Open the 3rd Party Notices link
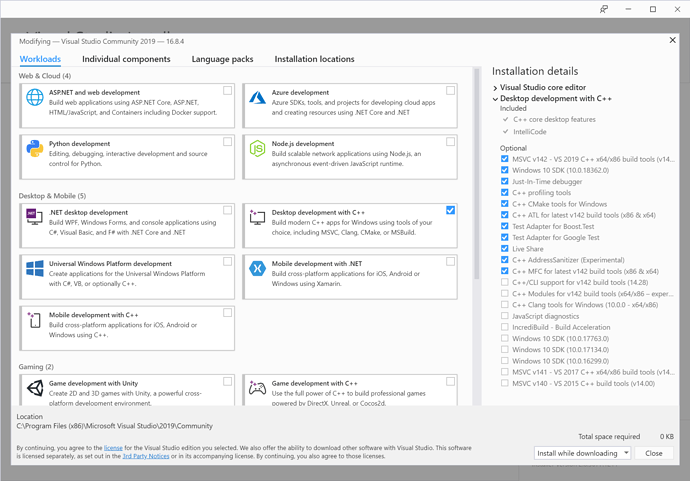 tap(146, 456)
